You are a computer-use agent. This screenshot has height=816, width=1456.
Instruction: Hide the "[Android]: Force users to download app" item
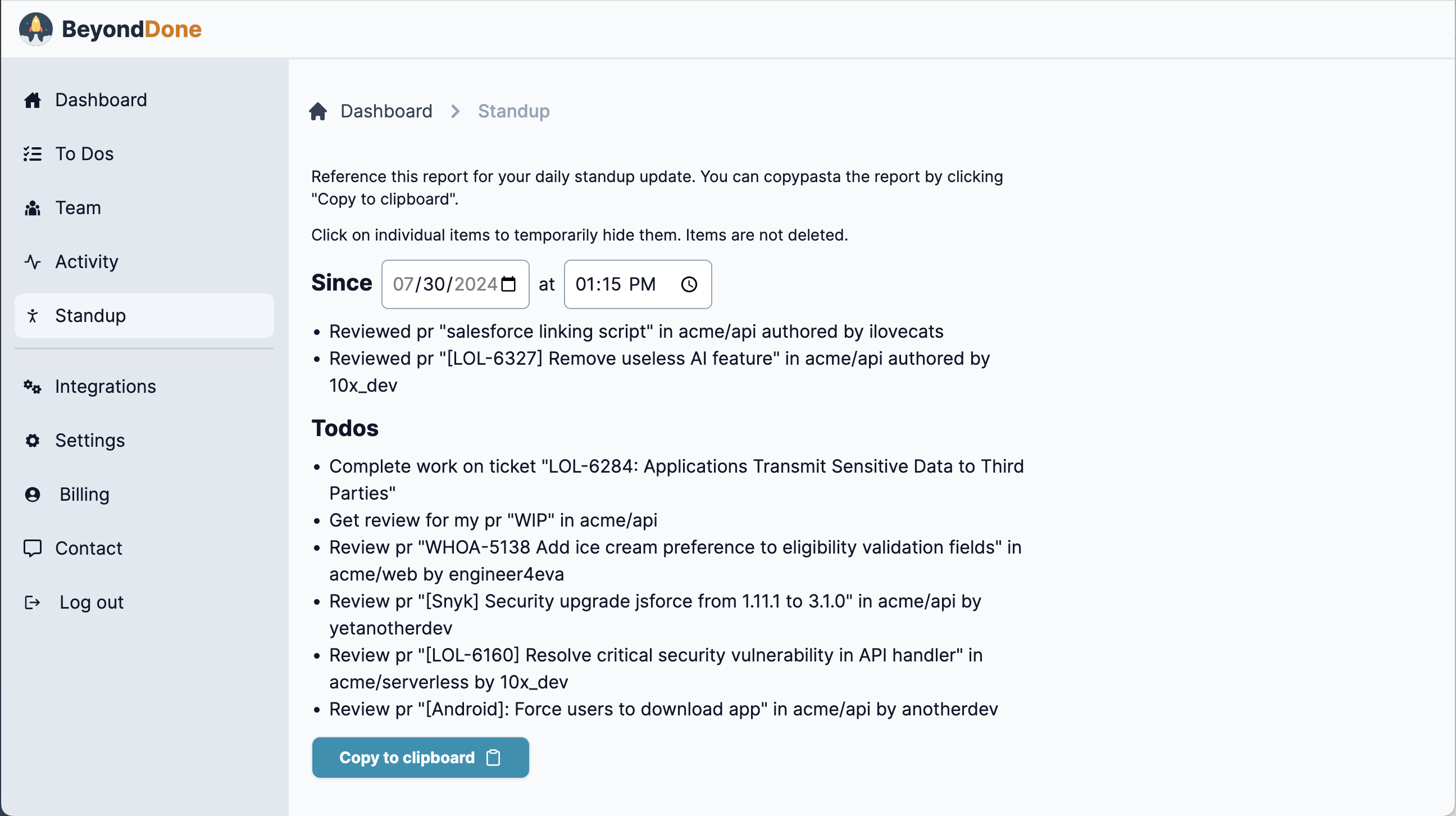663,709
